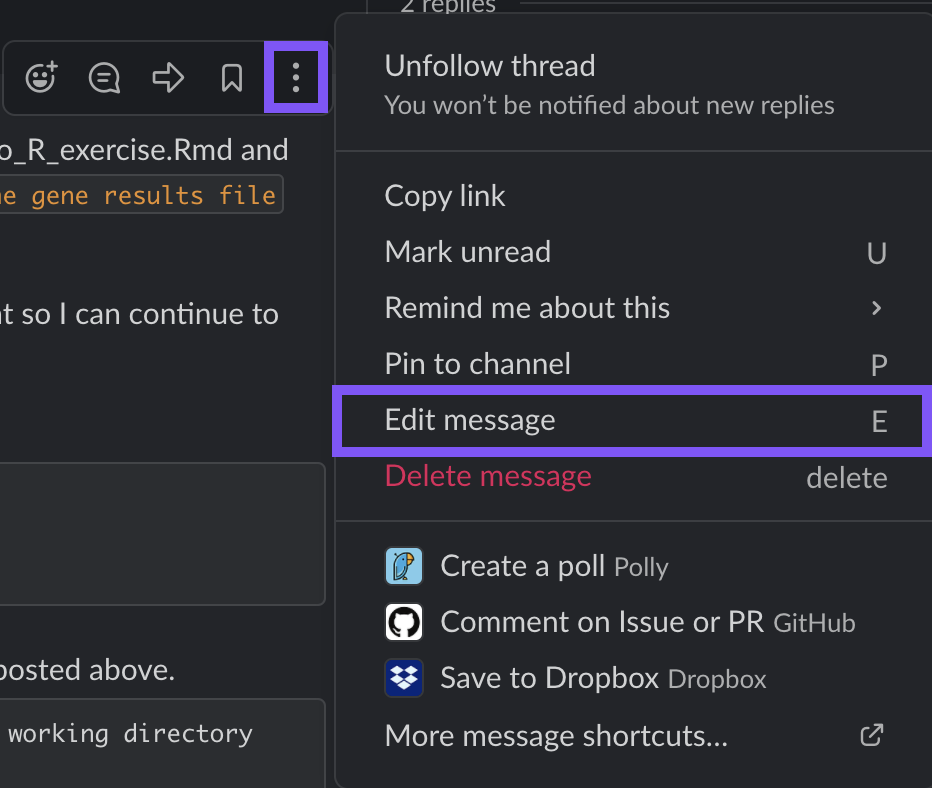Select Save to Dropbox shortcut

point(549,679)
